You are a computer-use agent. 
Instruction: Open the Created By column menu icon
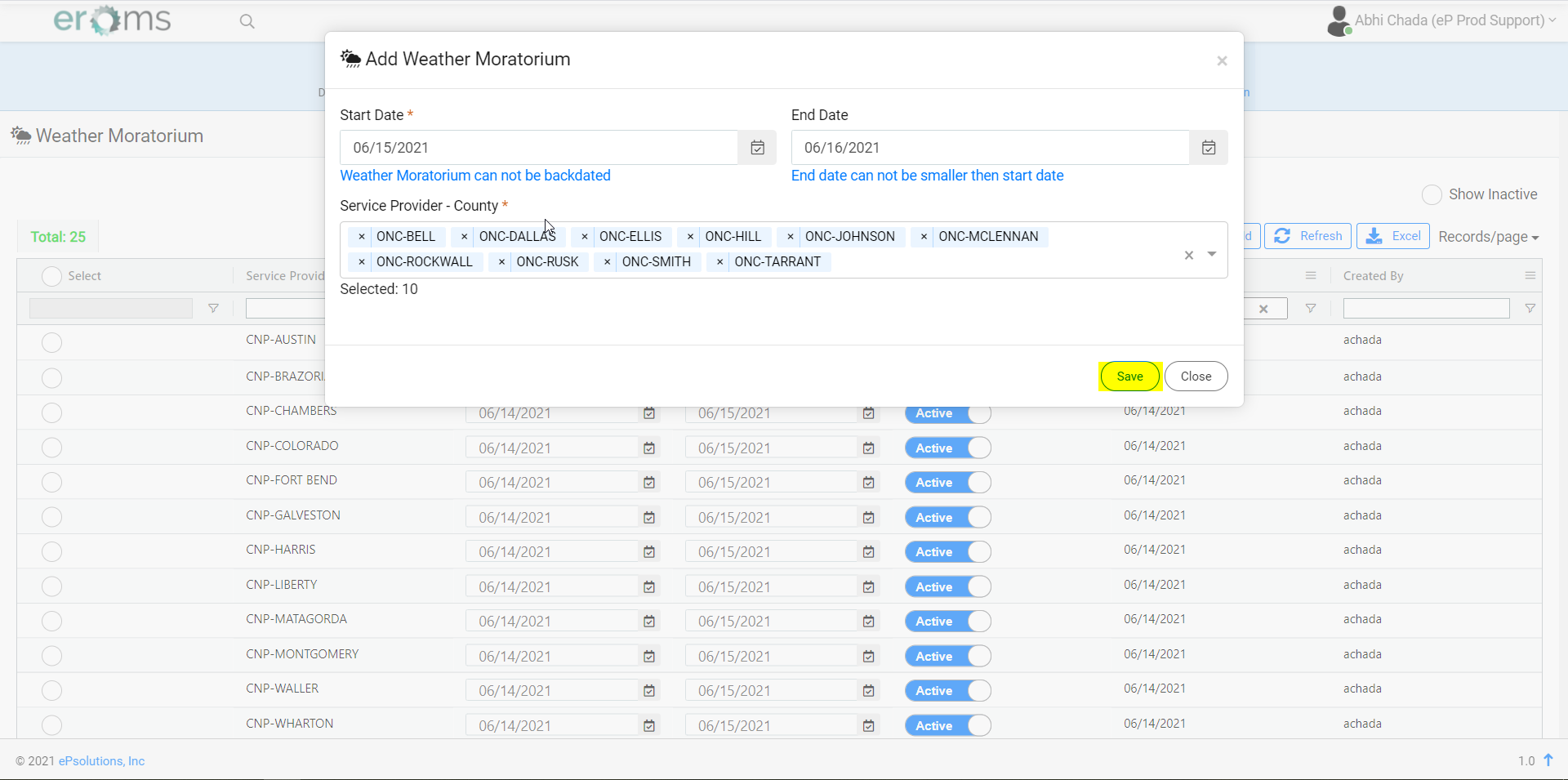(1530, 276)
